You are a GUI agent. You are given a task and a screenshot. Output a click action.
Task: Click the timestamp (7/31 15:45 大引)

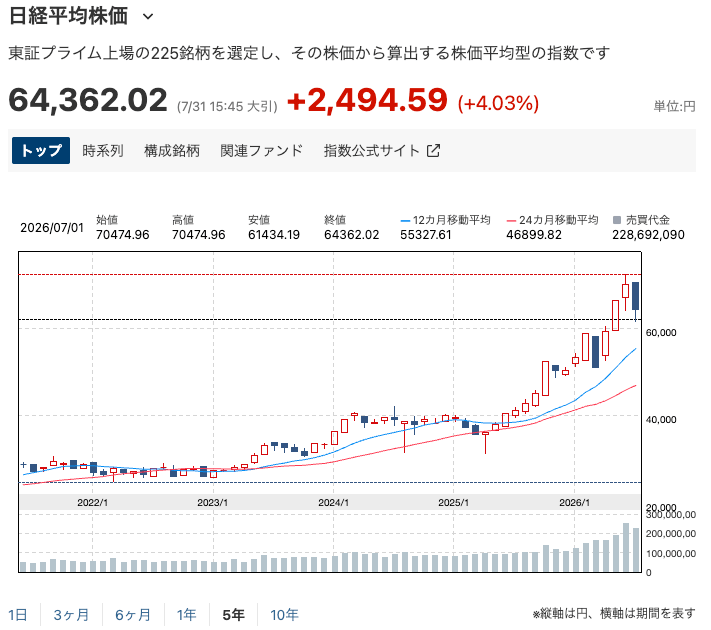(227, 107)
